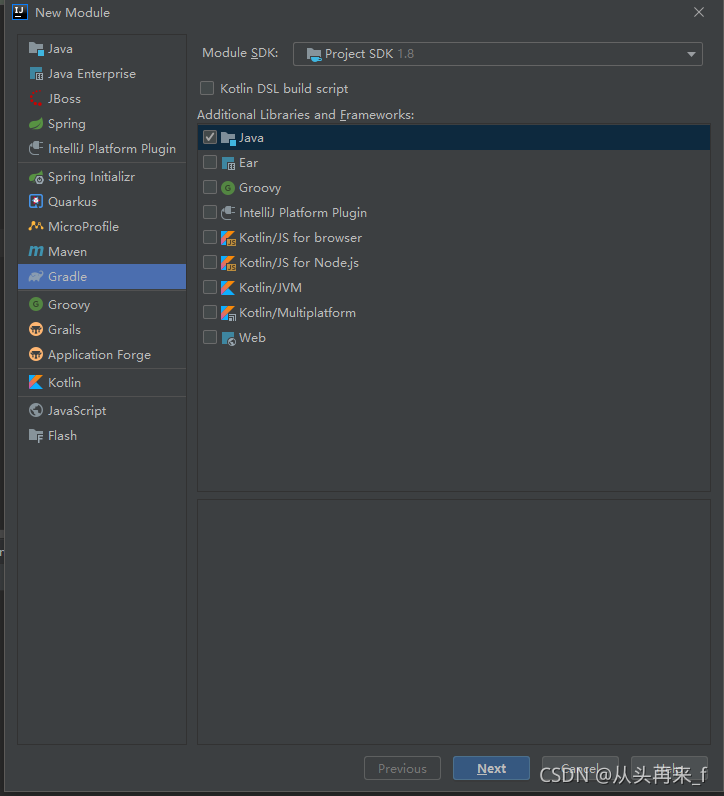Click the Maven m icon

point(36,251)
